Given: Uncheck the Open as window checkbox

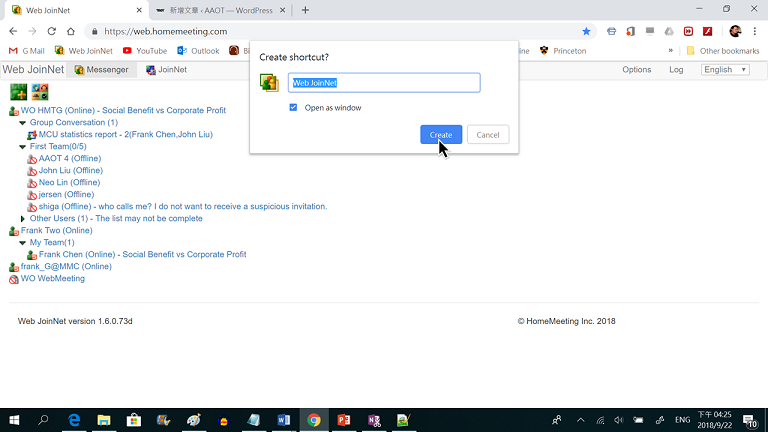Looking at the screenshot, I should [x=293, y=107].
